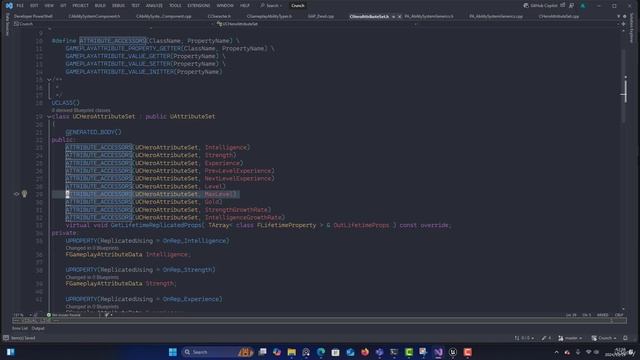Image resolution: width=640 pixels, height=360 pixels.
Task: Open the PROJECT menu
Action: 80,6
